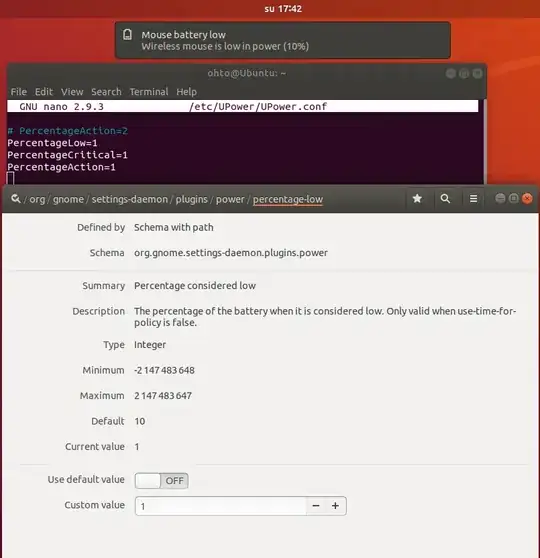540x558 pixels.
Task: Open the Terminal menu in the menu bar
Action: pyautogui.click(x=149, y=92)
